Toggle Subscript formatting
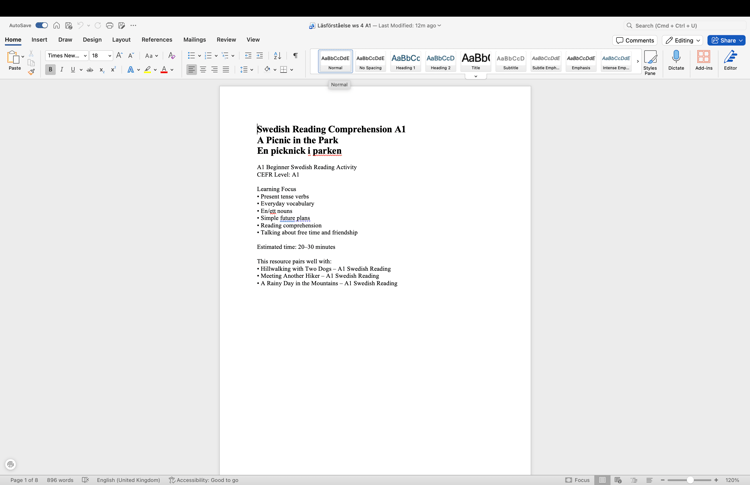 coord(102,70)
